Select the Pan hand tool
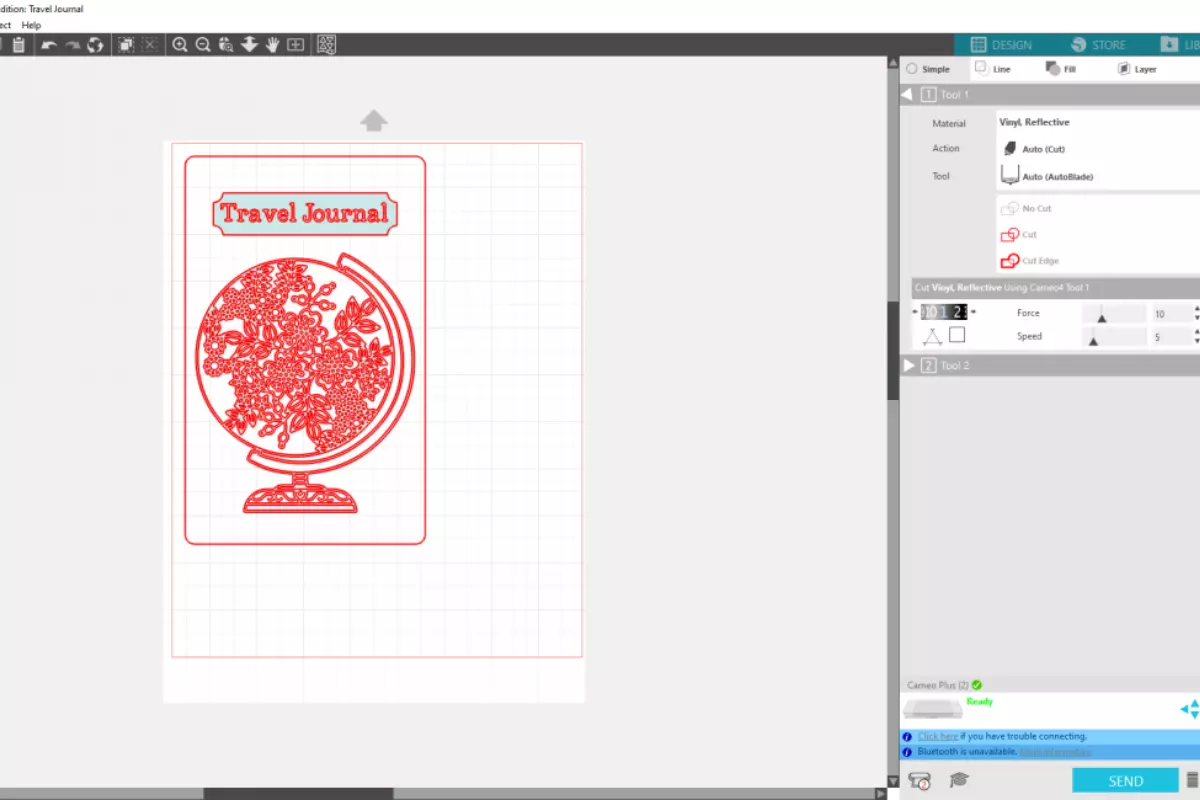The image size is (1200, 800). (x=272, y=45)
